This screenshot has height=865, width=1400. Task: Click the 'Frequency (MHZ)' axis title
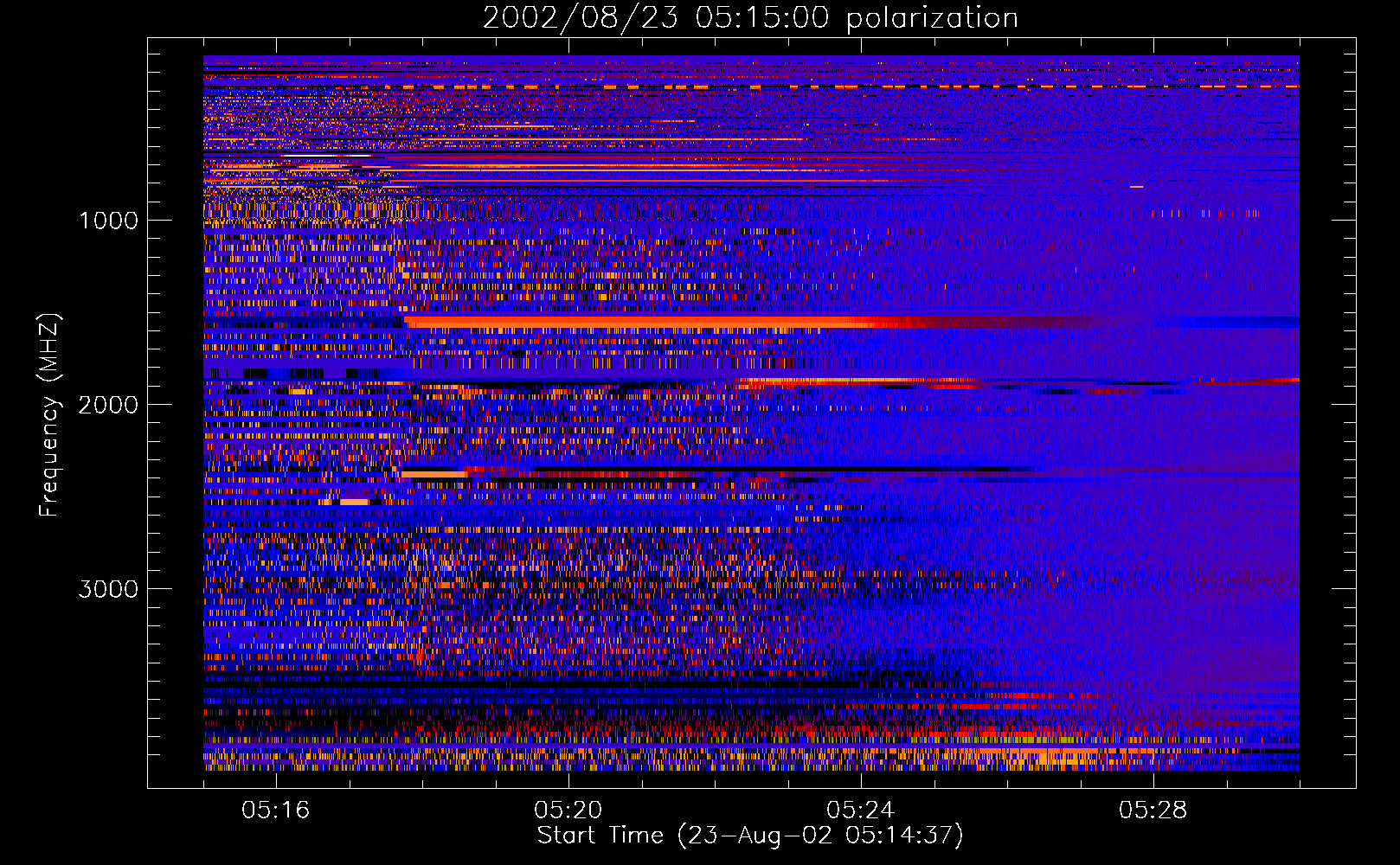click(49, 416)
